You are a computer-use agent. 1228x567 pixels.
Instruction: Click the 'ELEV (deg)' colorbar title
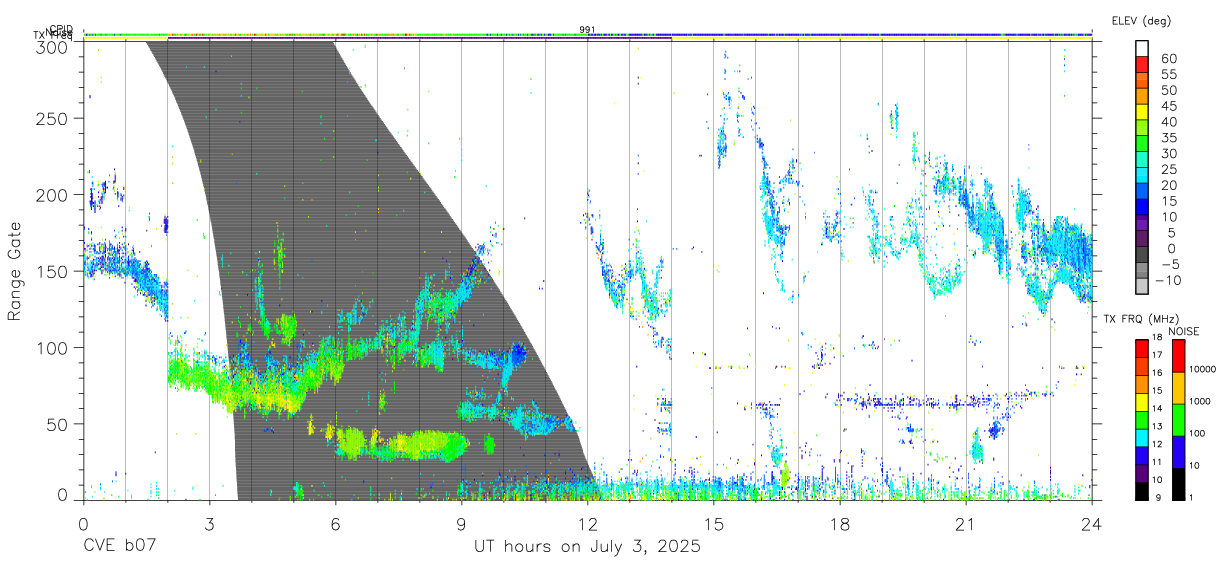1141,21
